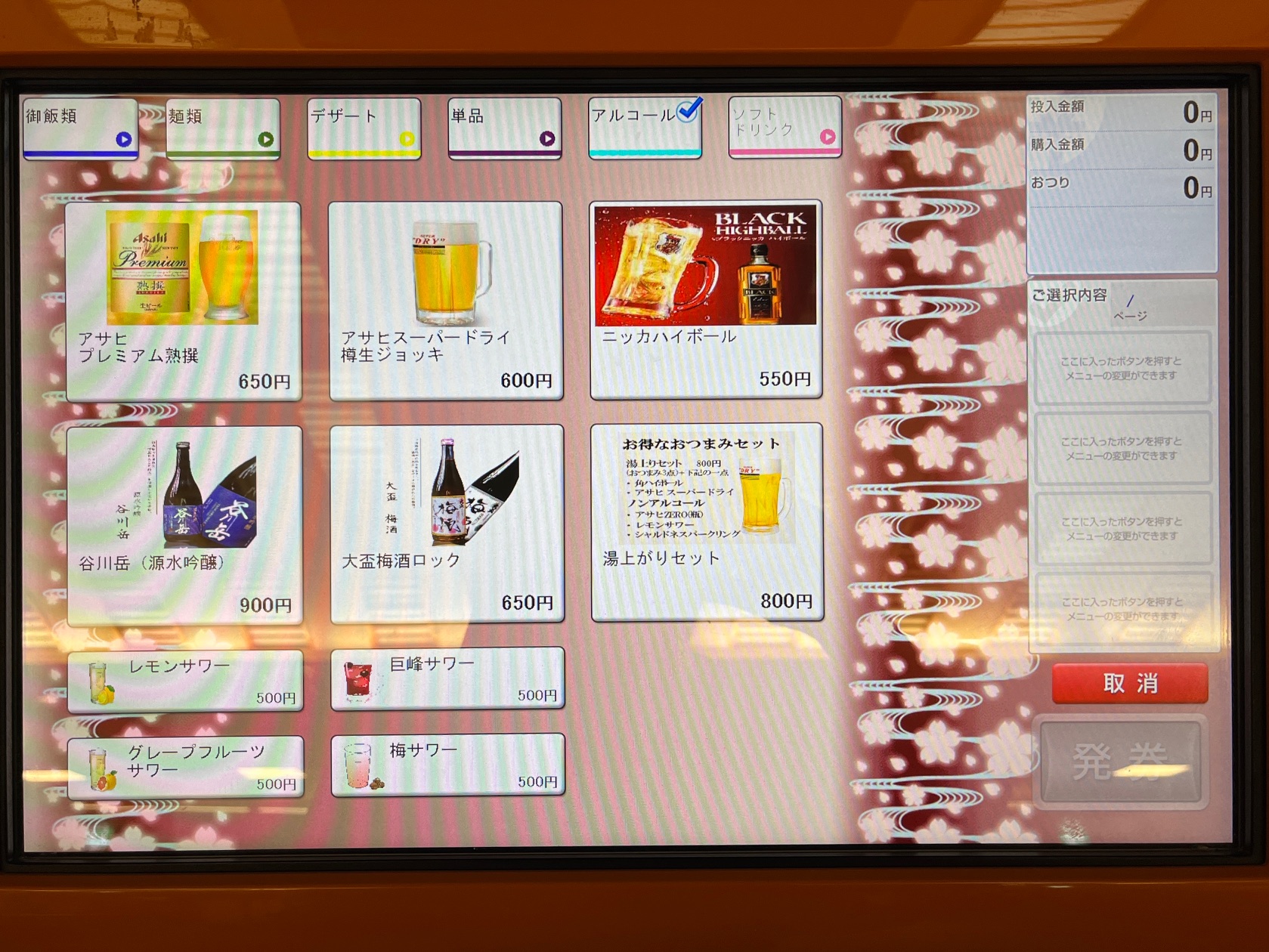Tap the Asahi Super Dry draft mug
The width and height of the screenshot is (1269, 952).
pyautogui.click(x=446, y=300)
